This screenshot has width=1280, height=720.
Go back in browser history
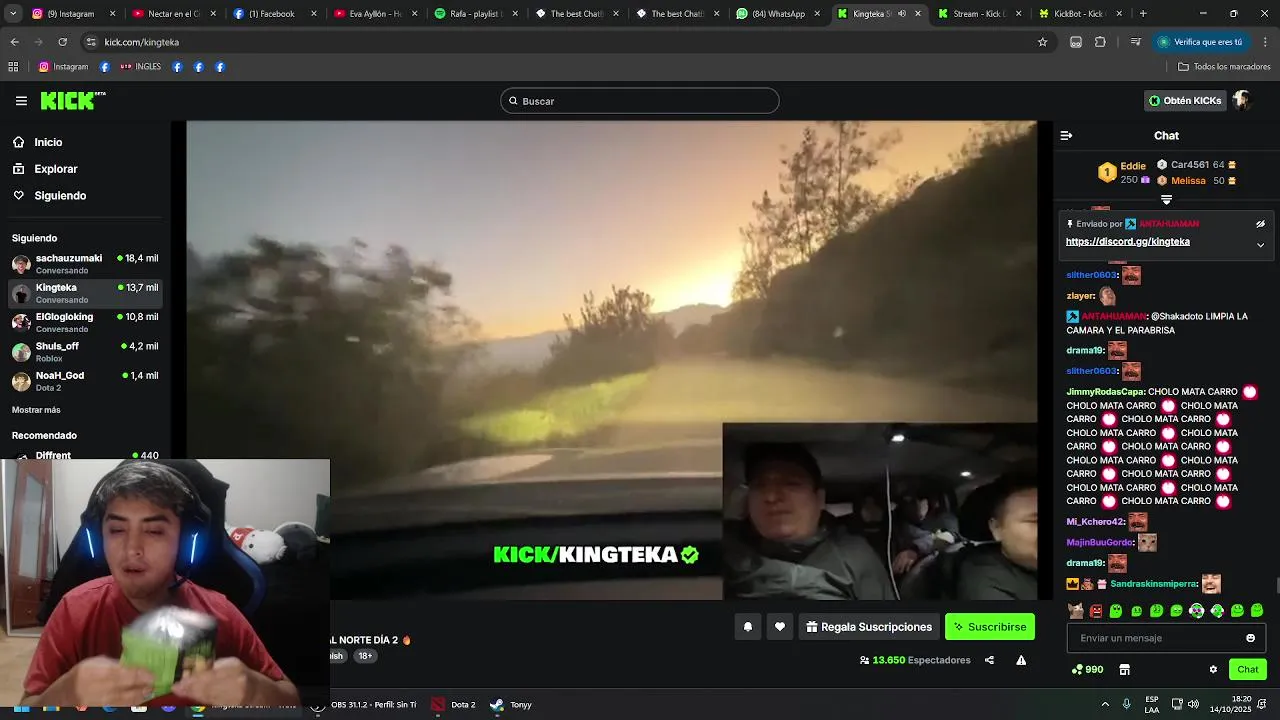coord(14,42)
